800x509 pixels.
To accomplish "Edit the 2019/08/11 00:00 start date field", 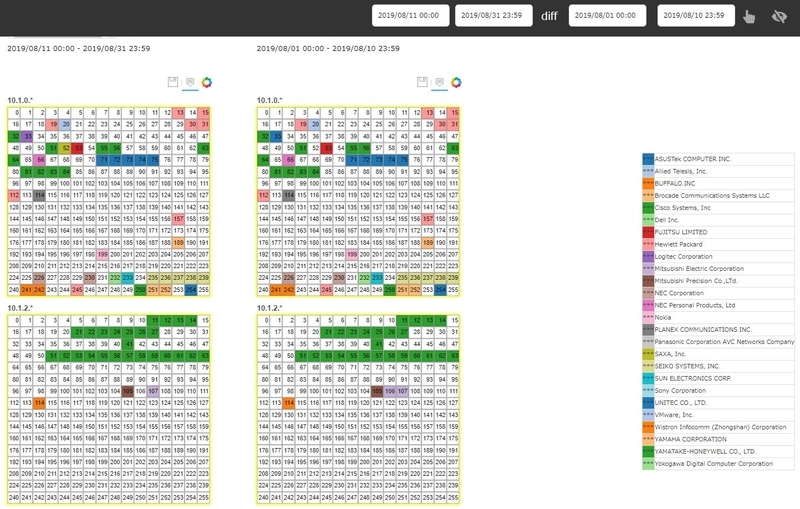I will 410,15.
